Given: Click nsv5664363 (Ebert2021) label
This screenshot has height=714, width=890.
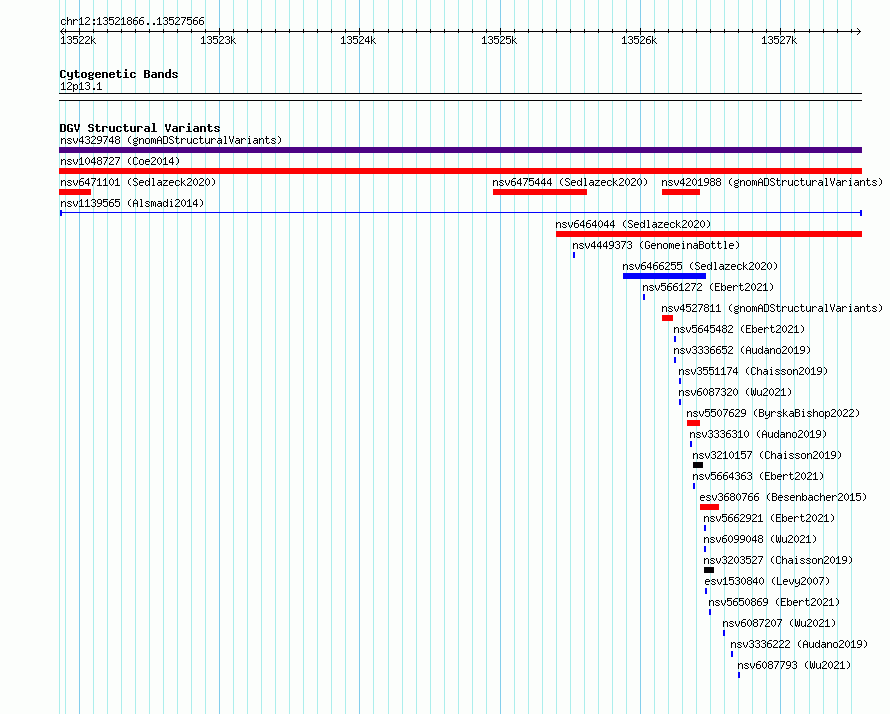Looking at the screenshot, I should [758, 476].
